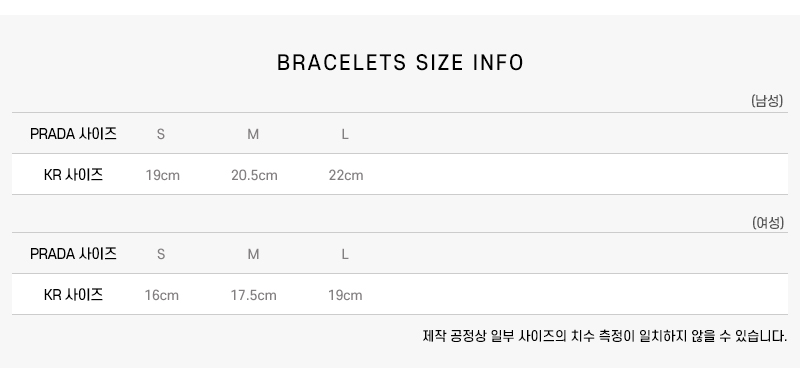
Task: Click the 22cm measurement cell
Action: (346, 175)
